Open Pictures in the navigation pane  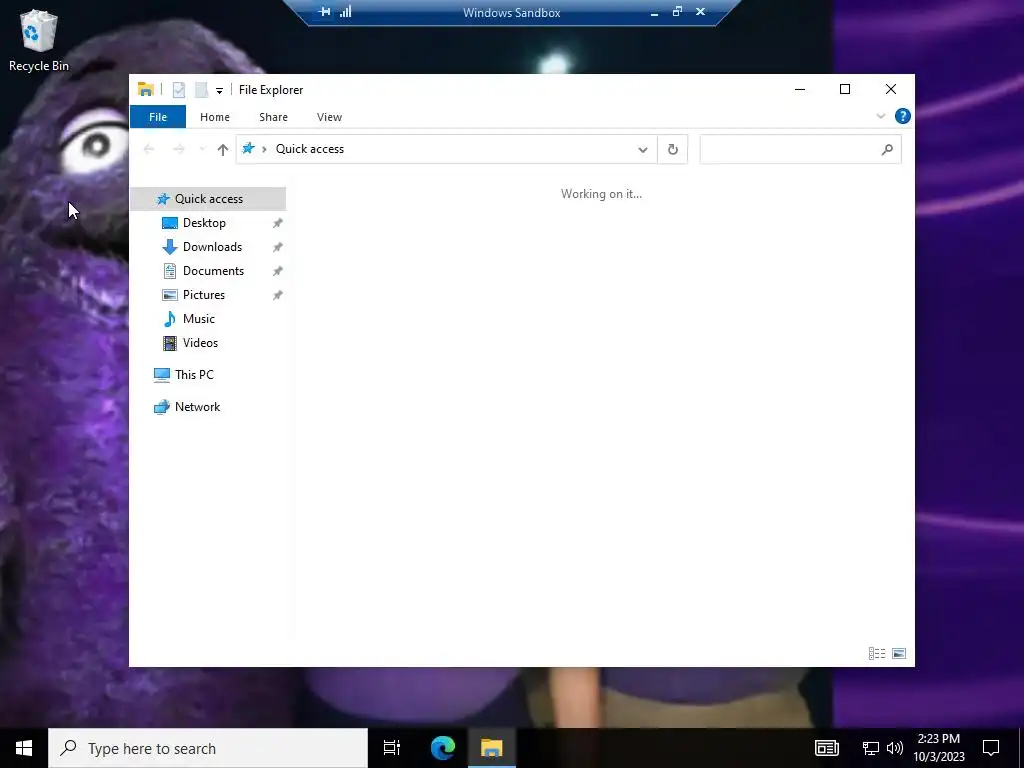click(x=204, y=295)
